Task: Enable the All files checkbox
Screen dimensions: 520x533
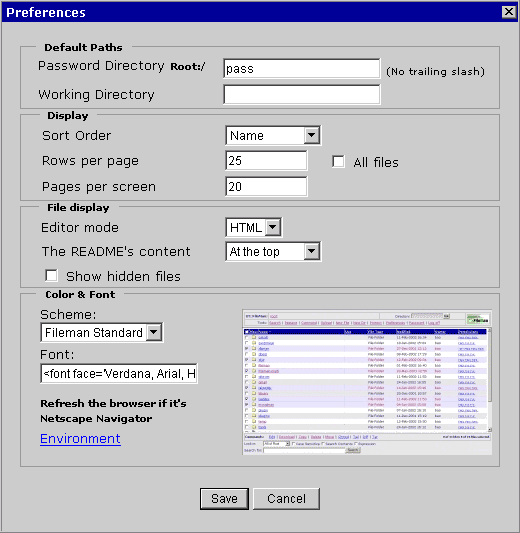Action: click(338, 161)
